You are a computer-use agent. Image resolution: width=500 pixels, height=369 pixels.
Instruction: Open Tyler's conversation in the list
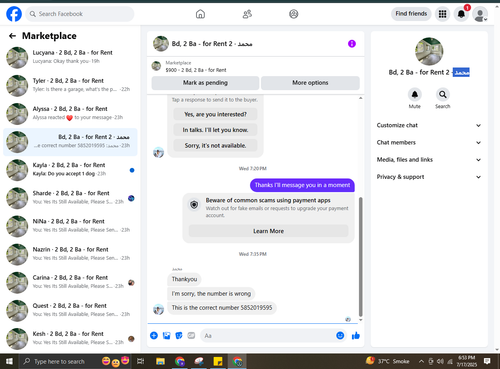(70, 86)
